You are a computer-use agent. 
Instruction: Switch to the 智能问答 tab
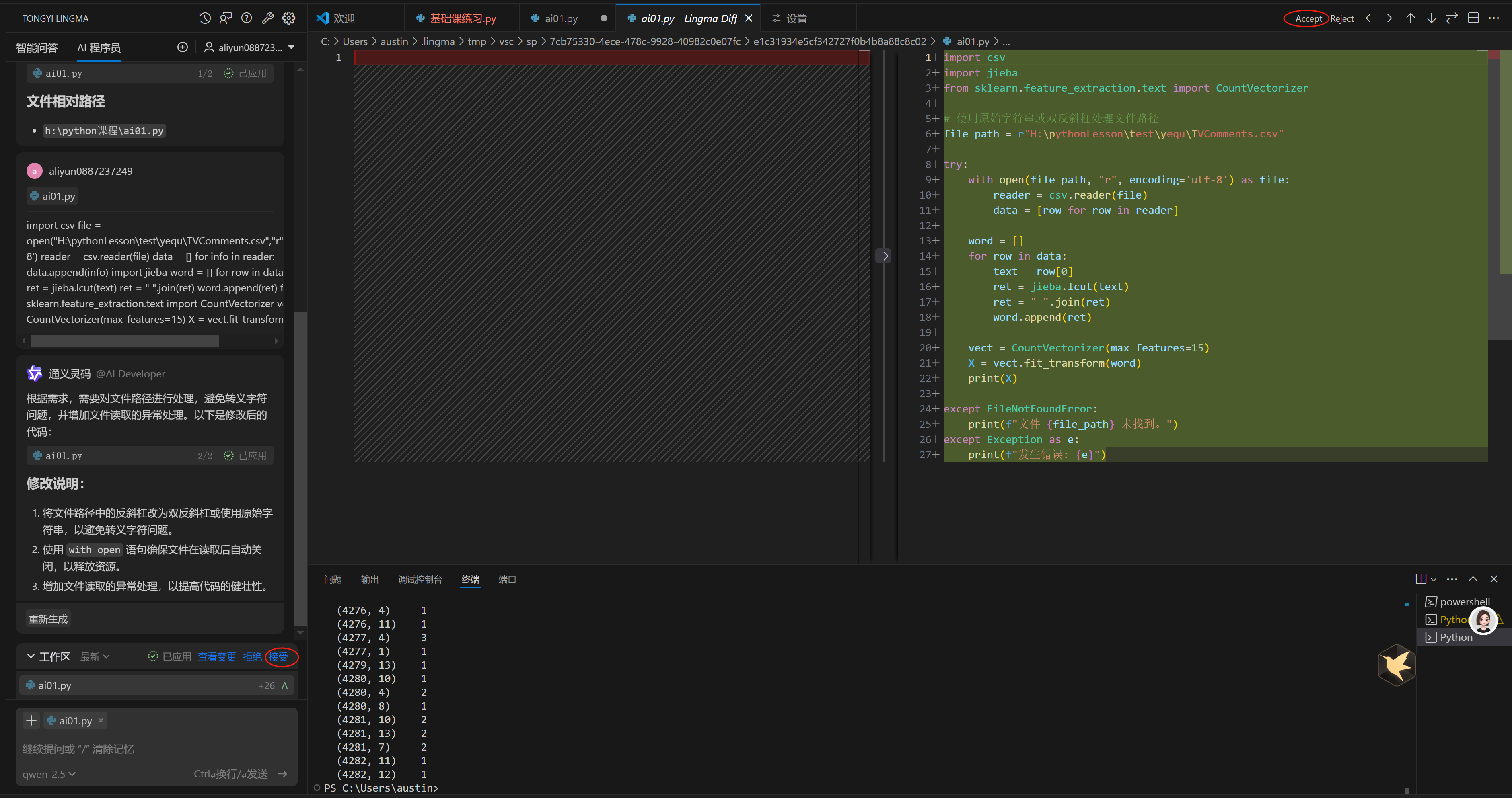pos(36,47)
